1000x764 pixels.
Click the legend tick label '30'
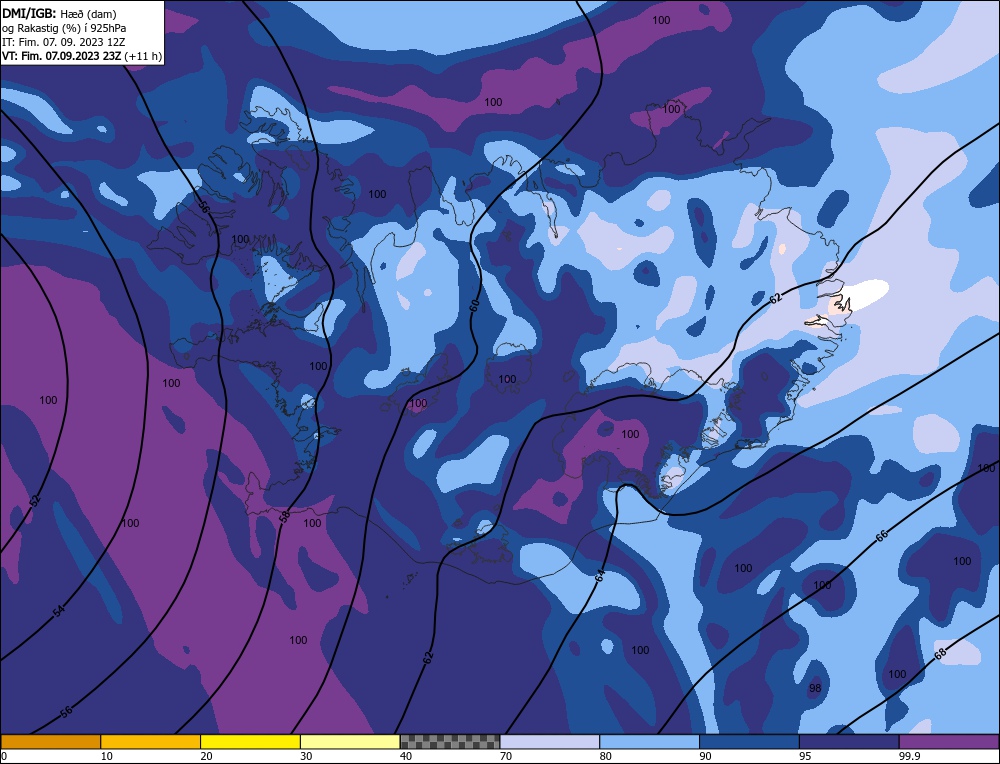(306, 756)
